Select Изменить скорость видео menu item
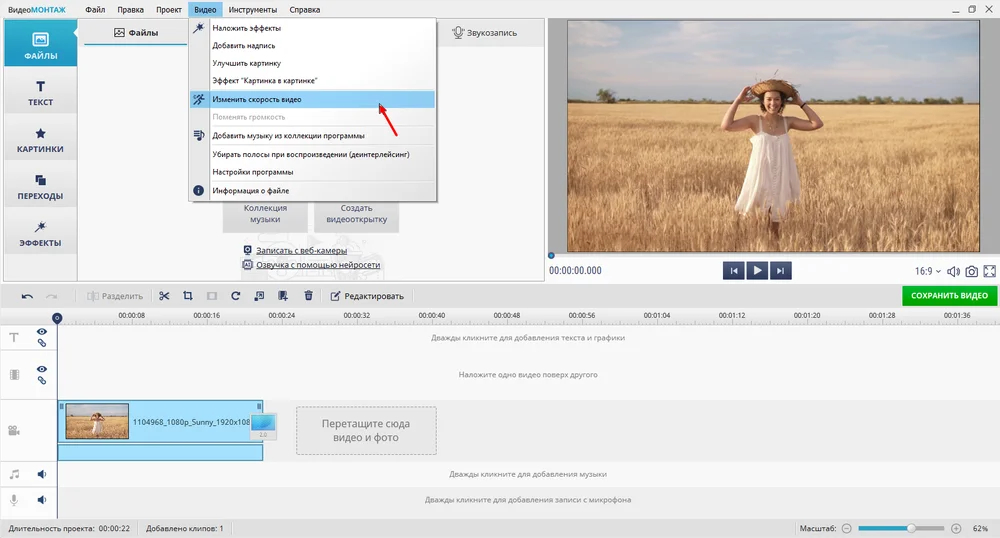 (x=312, y=99)
